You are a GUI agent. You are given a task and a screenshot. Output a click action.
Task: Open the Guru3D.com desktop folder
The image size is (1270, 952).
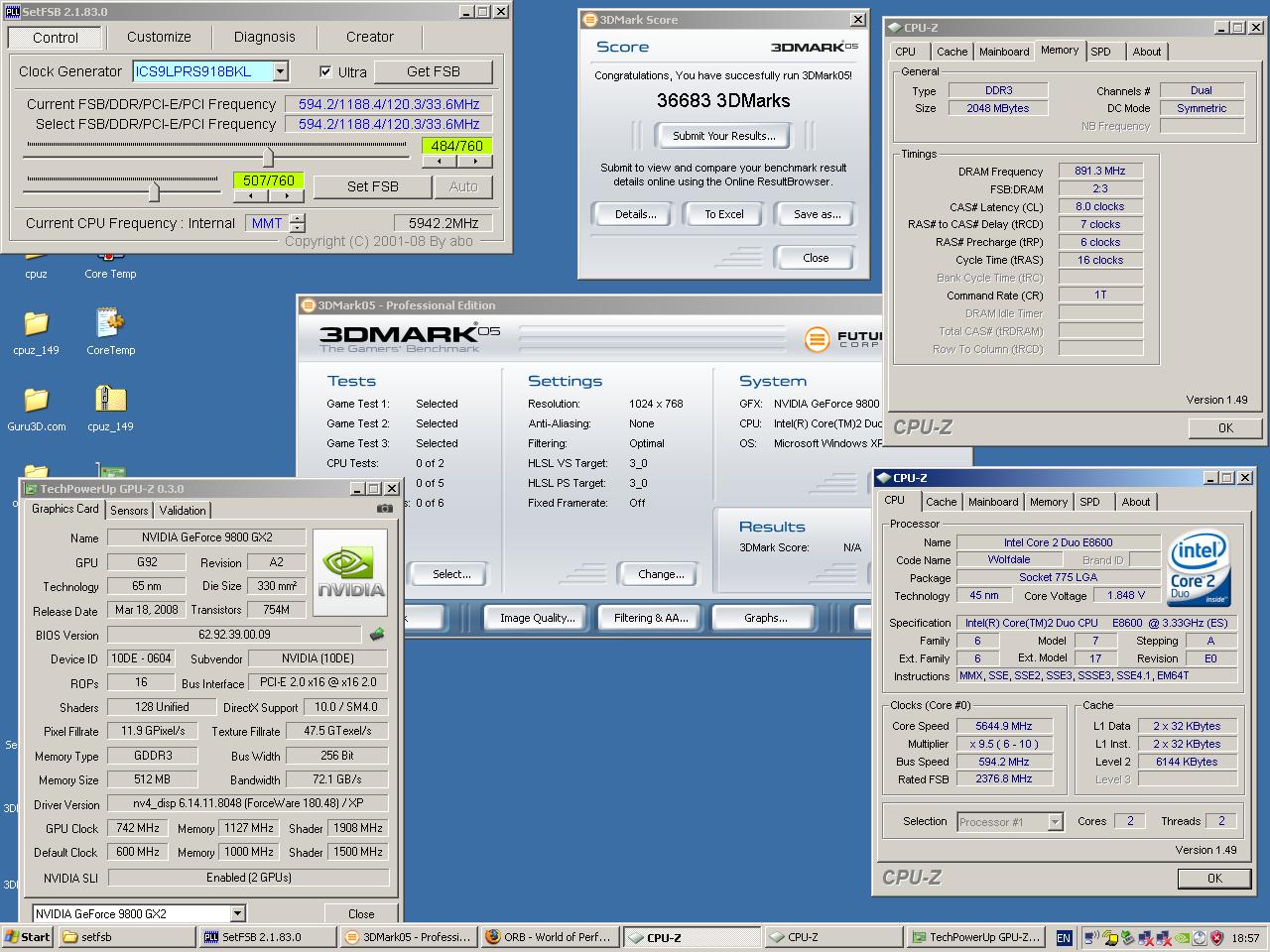[x=36, y=408]
